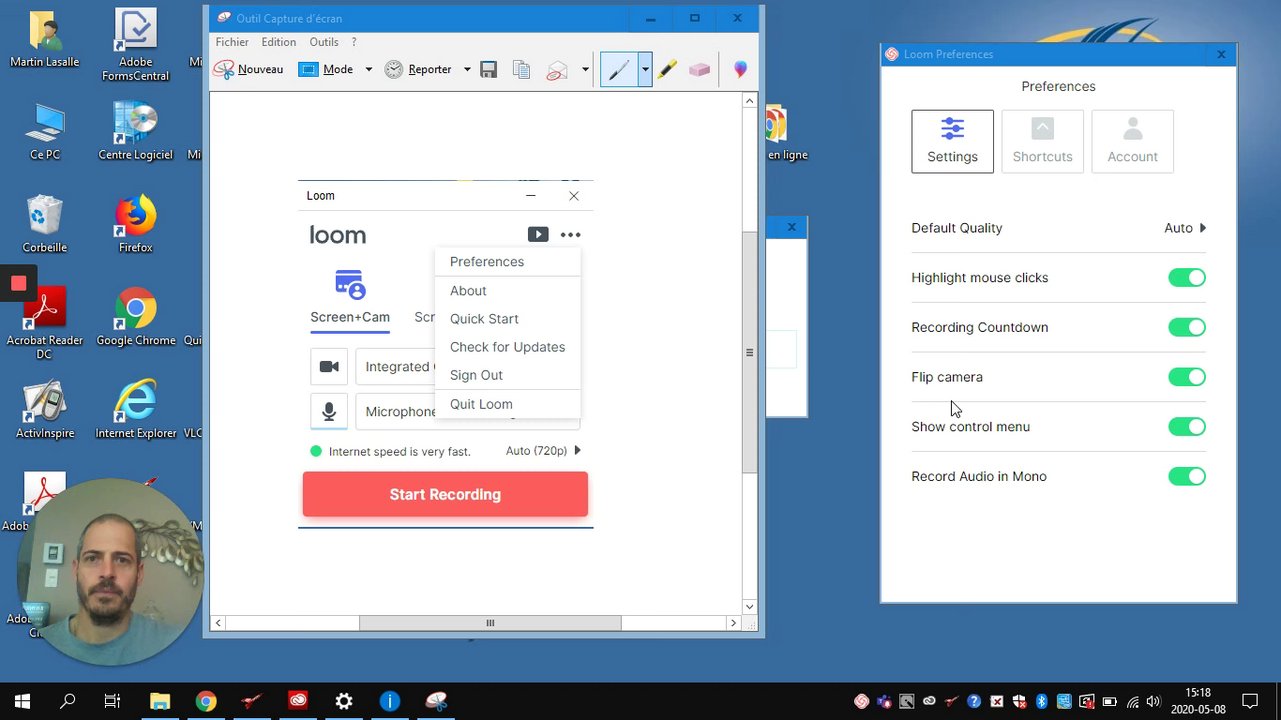Click the Loom video library play icon
The height and width of the screenshot is (720, 1281).
coord(538,234)
